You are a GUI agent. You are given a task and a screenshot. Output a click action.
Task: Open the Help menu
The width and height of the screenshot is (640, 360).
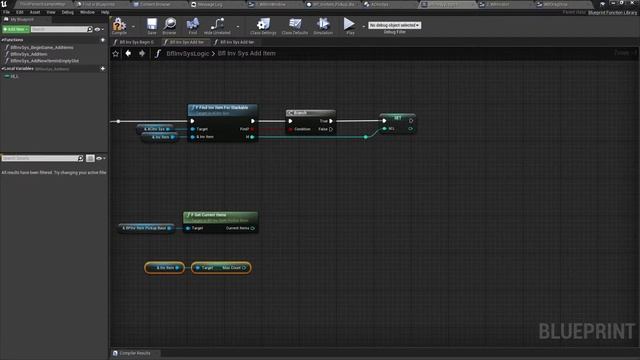(x=105, y=12)
